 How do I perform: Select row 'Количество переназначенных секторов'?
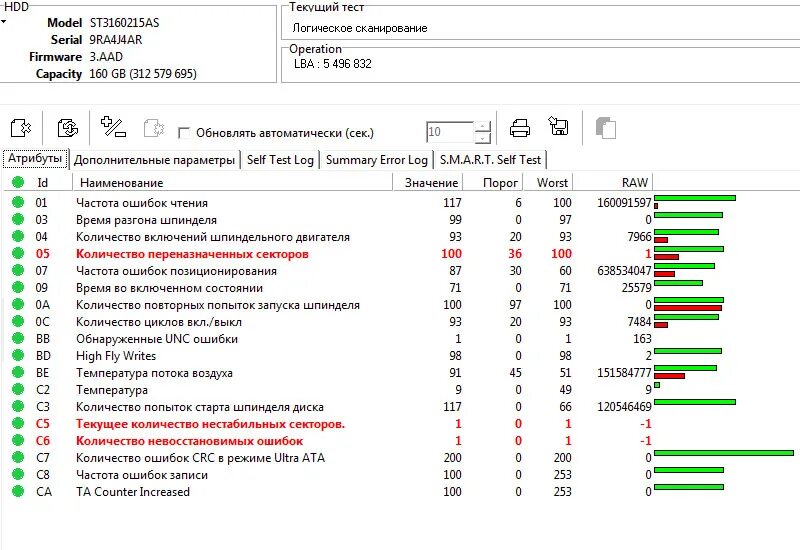[398, 254]
